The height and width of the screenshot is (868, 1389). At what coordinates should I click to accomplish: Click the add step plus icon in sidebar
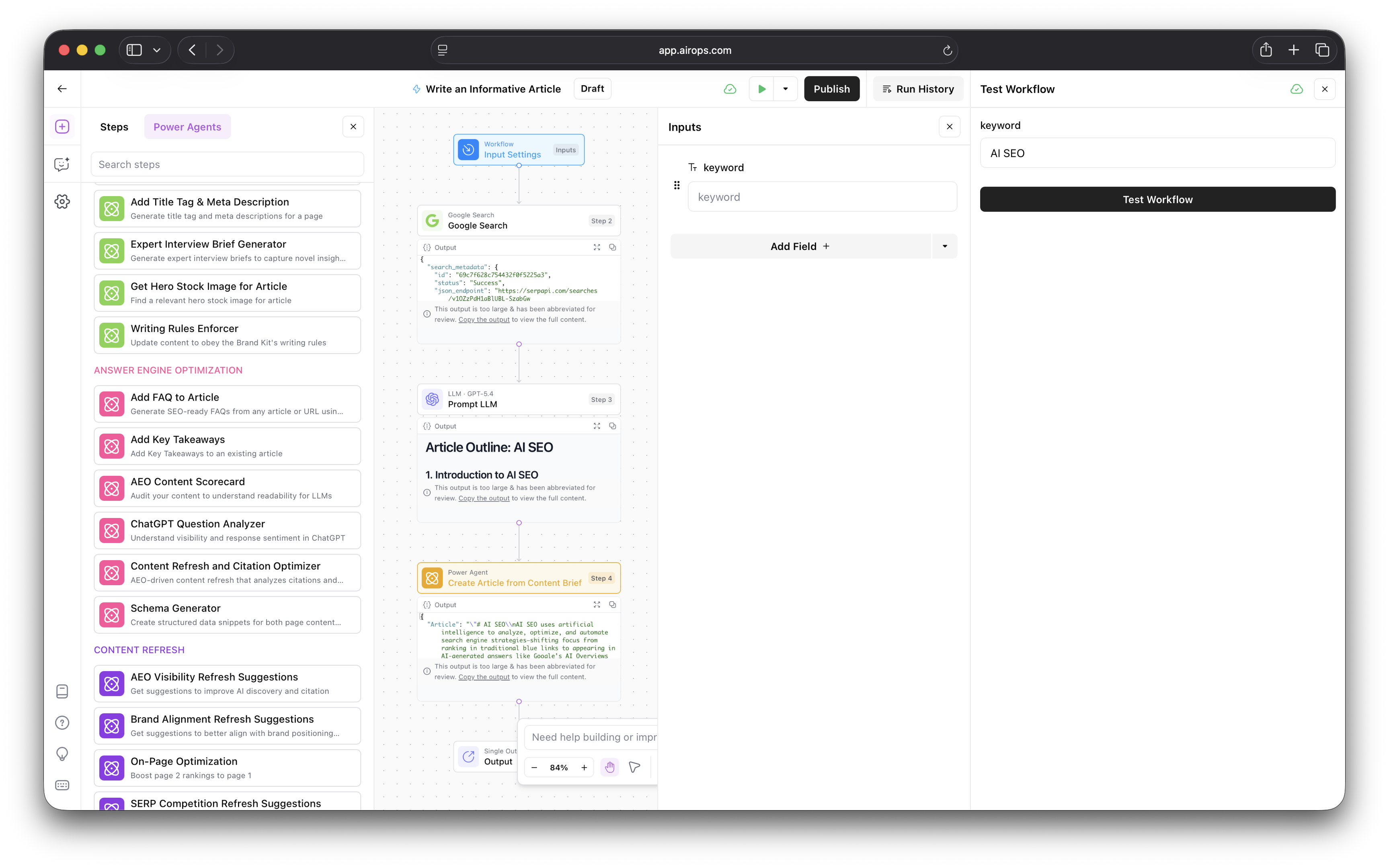coord(62,127)
